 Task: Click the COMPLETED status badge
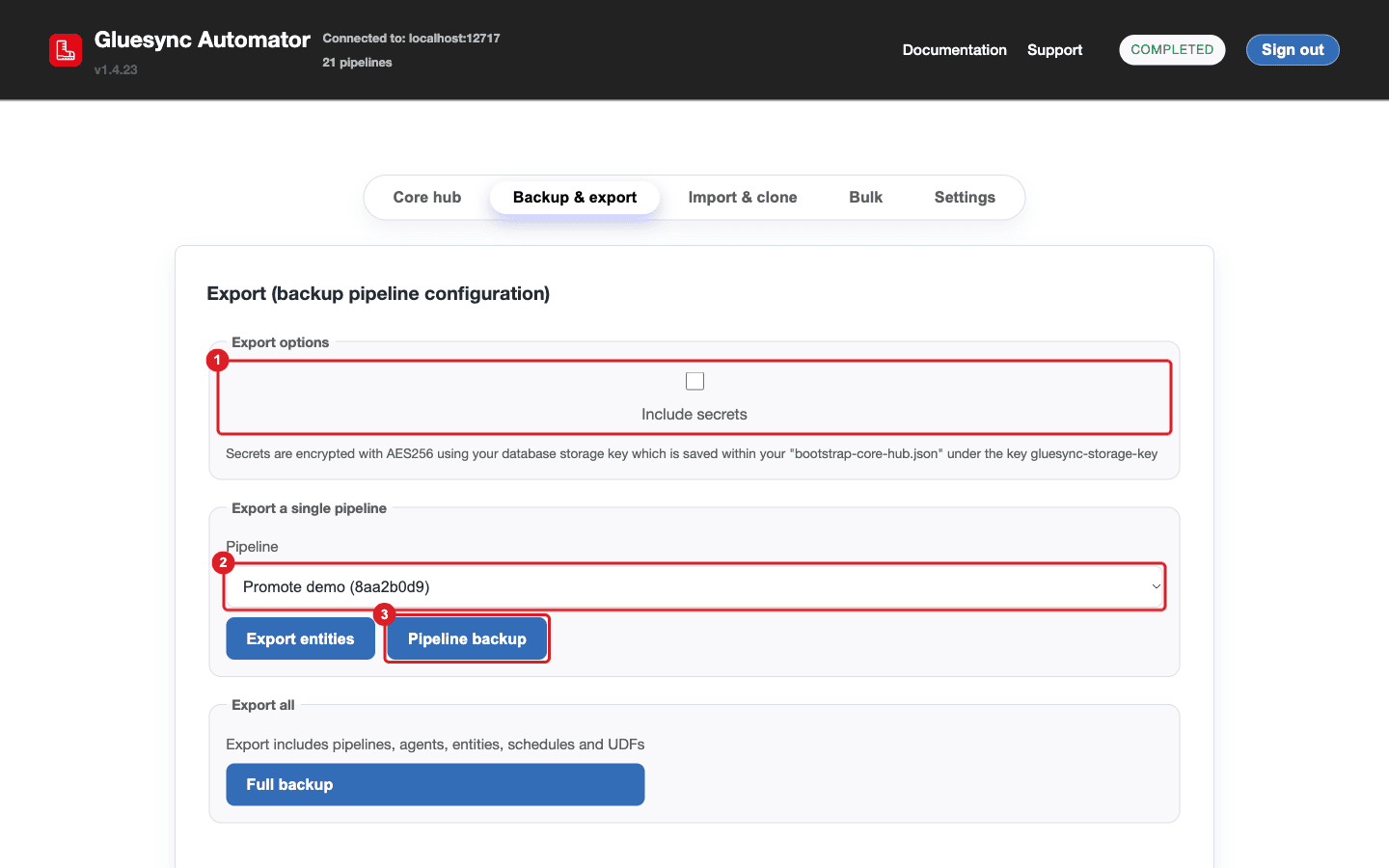tap(1172, 50)
